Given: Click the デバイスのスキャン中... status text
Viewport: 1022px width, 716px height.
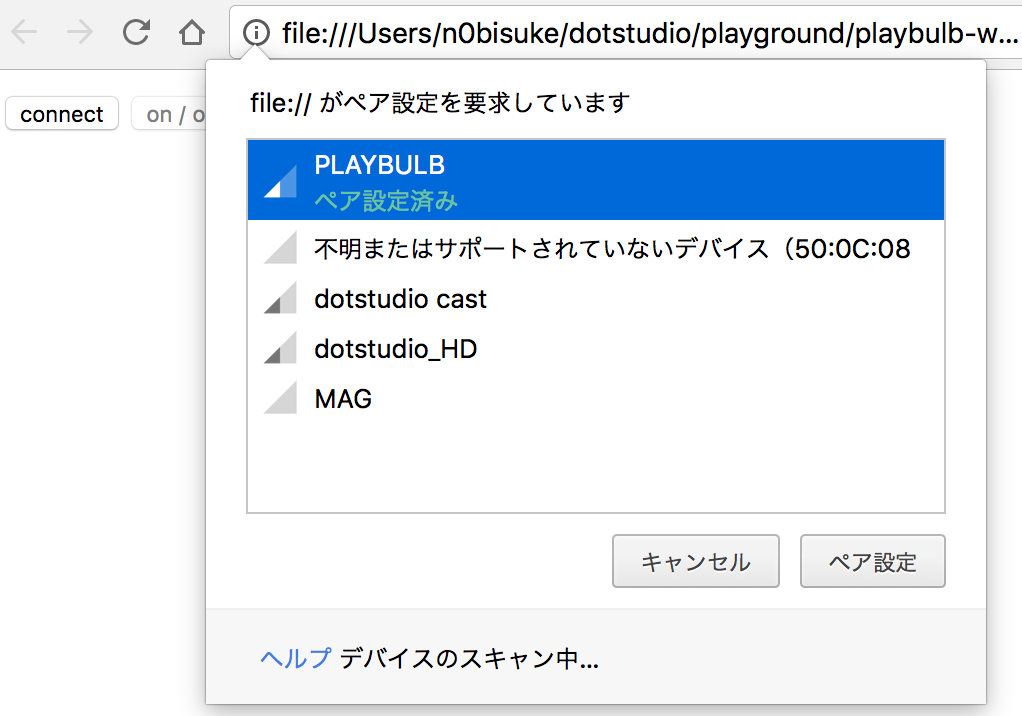Looking at the screenshot, I should point(469,658).
